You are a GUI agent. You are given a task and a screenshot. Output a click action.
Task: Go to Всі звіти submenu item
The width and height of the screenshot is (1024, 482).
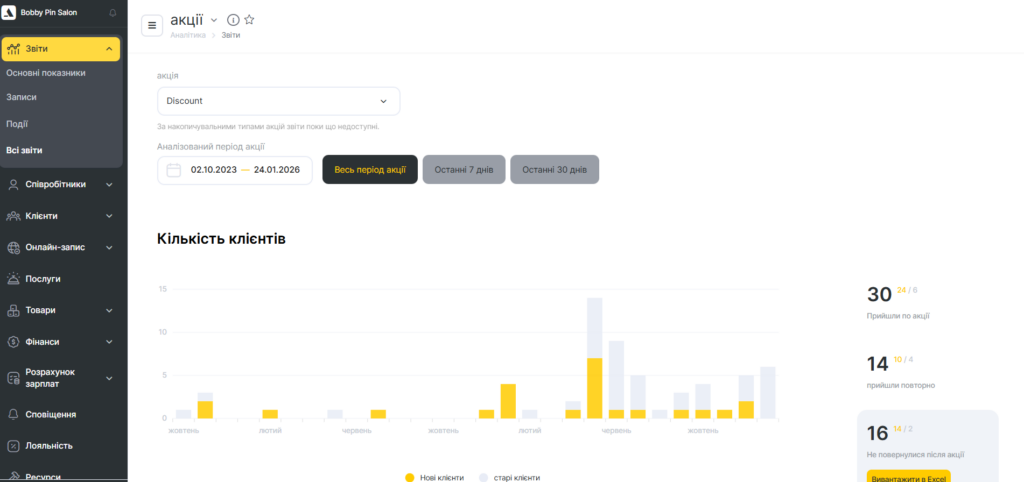tap(25, 150)
